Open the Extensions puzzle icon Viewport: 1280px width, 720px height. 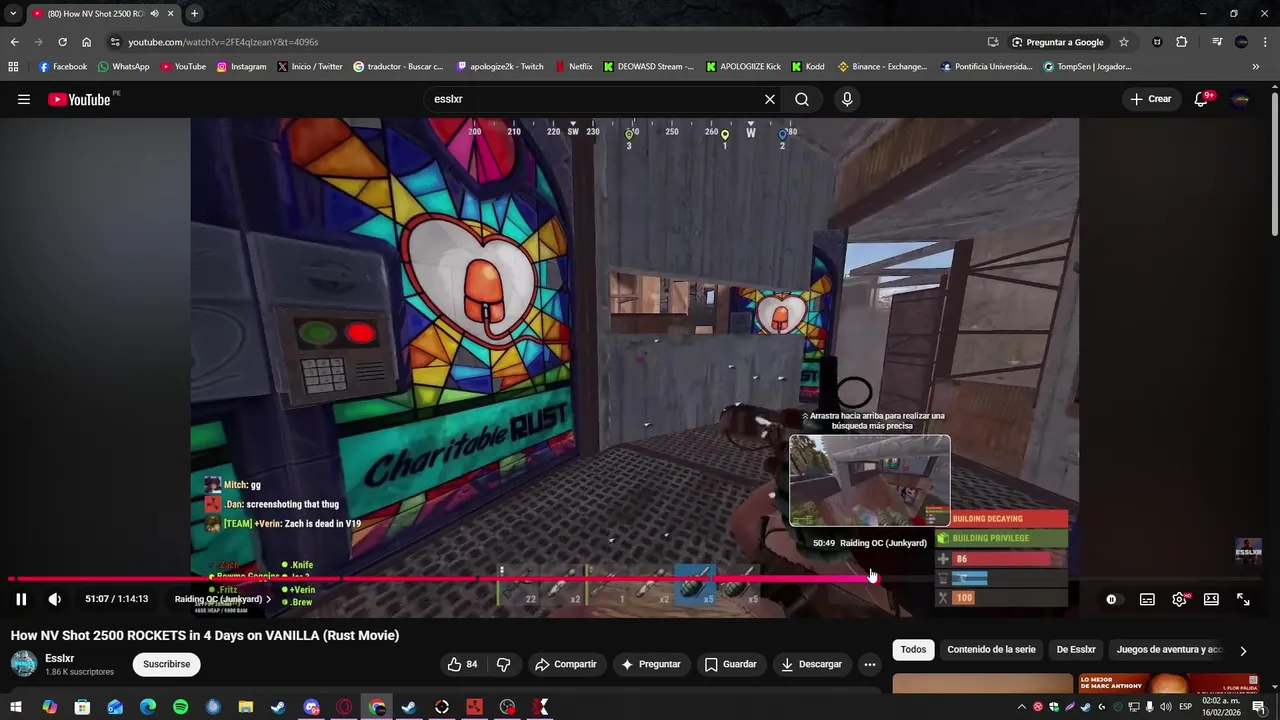1182,42
